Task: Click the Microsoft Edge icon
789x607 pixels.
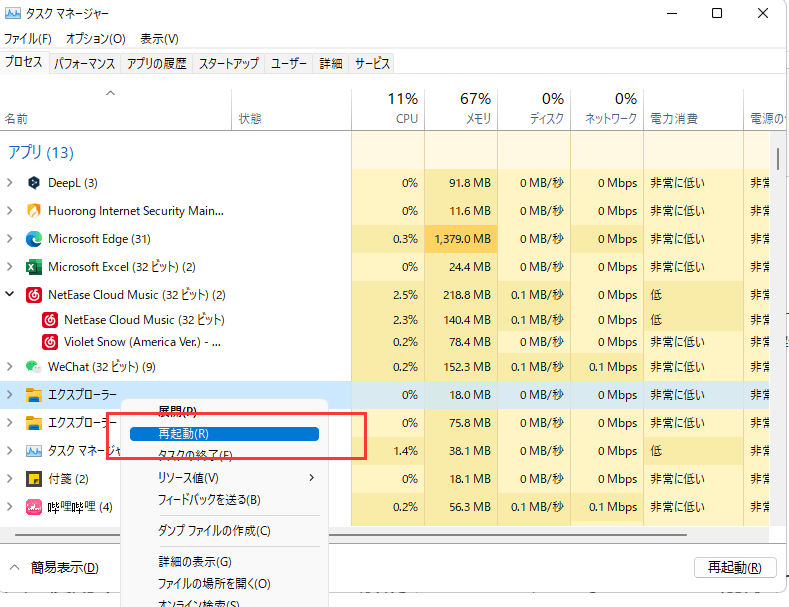Action: click(34, 239)
